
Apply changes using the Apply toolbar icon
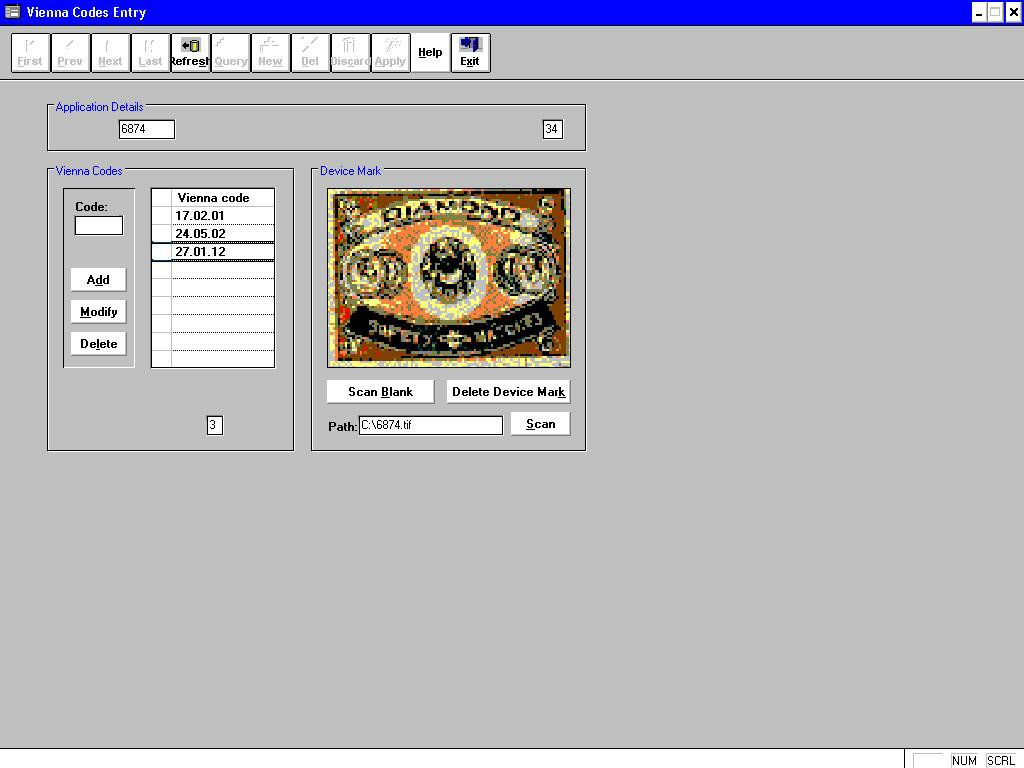click(x=390, y=52)
